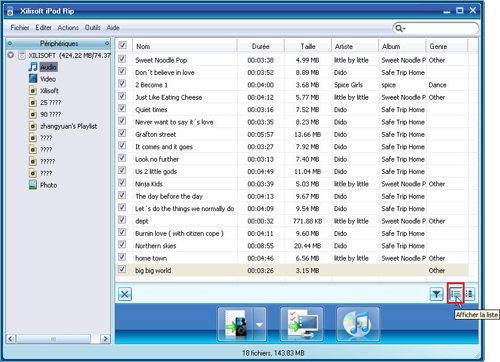
Task: Uncheck the Northern skies checkbox
Action: (122, 244)
